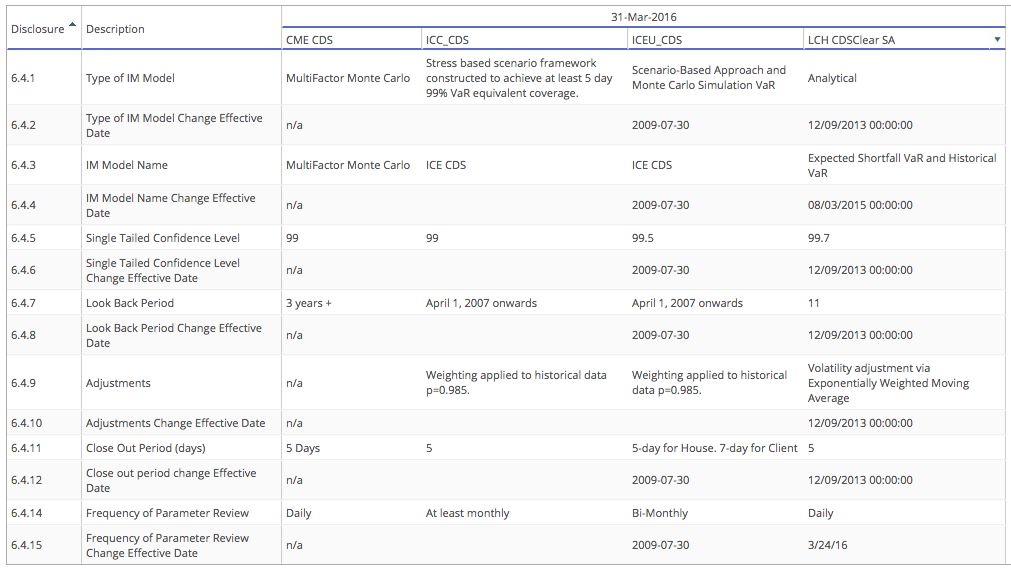The image size is (1011, 569).
Task: Select the '99.5' confidence level value
Action: [643, 238]
